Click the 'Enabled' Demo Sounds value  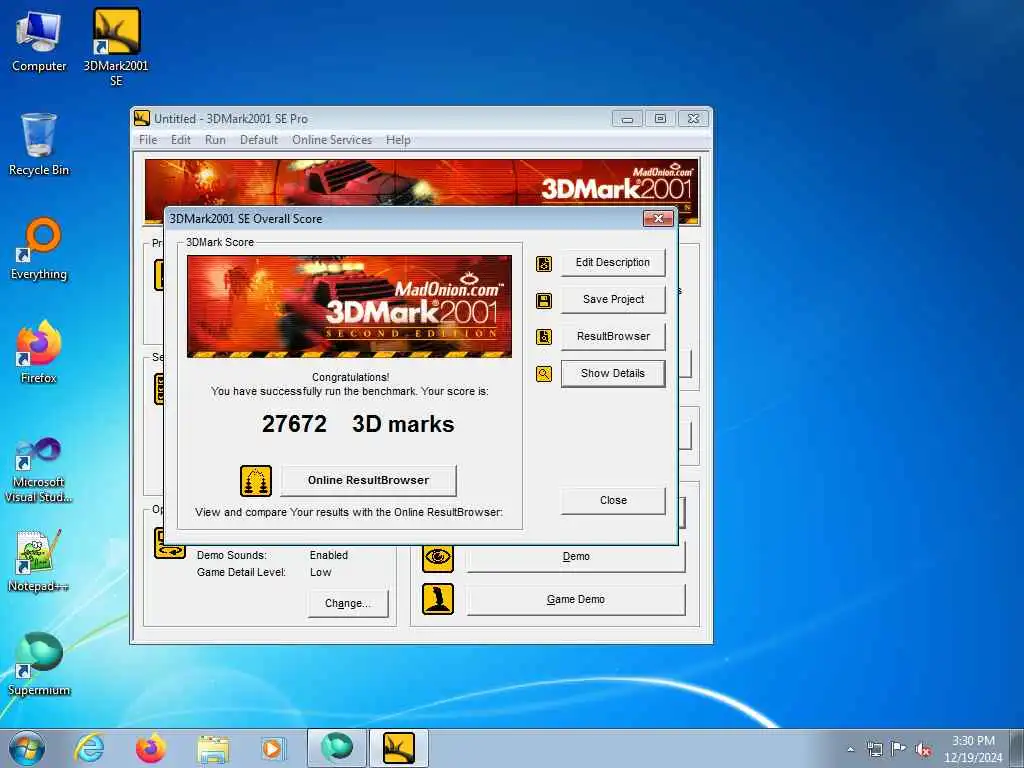328,556
